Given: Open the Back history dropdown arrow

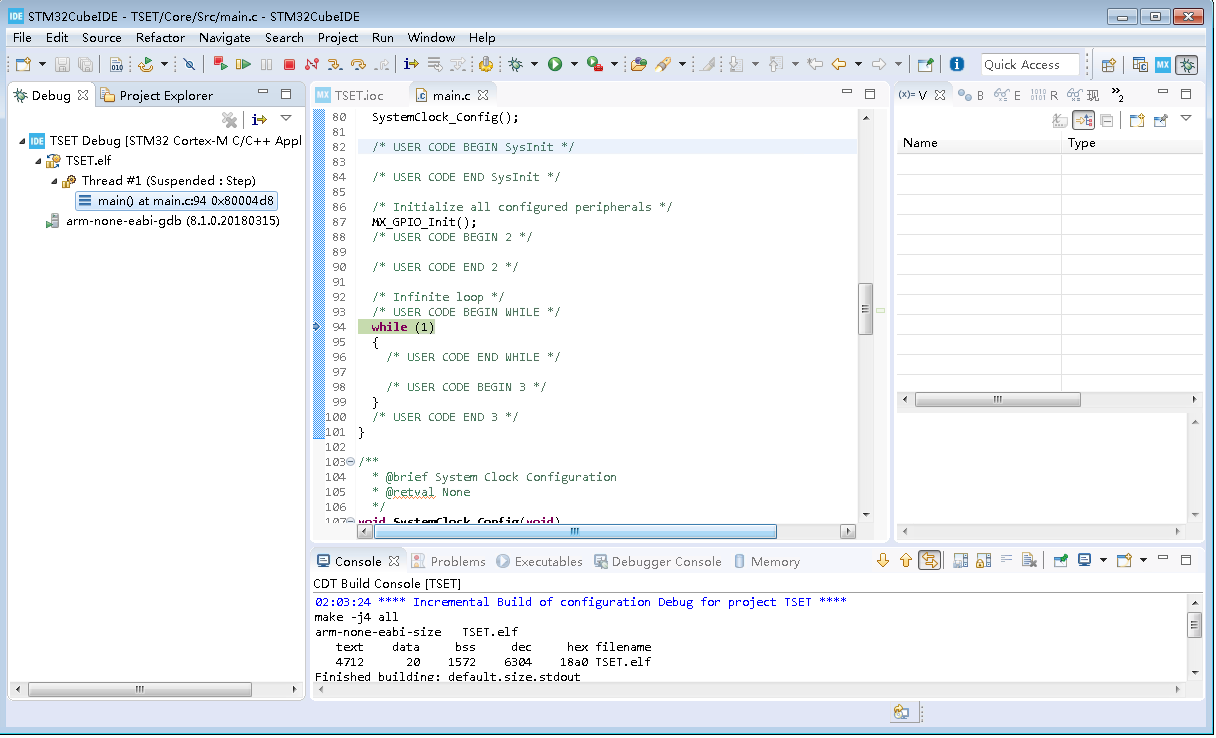Looking at the screenshot, I should pyautogui.click(x=857, y=64).
